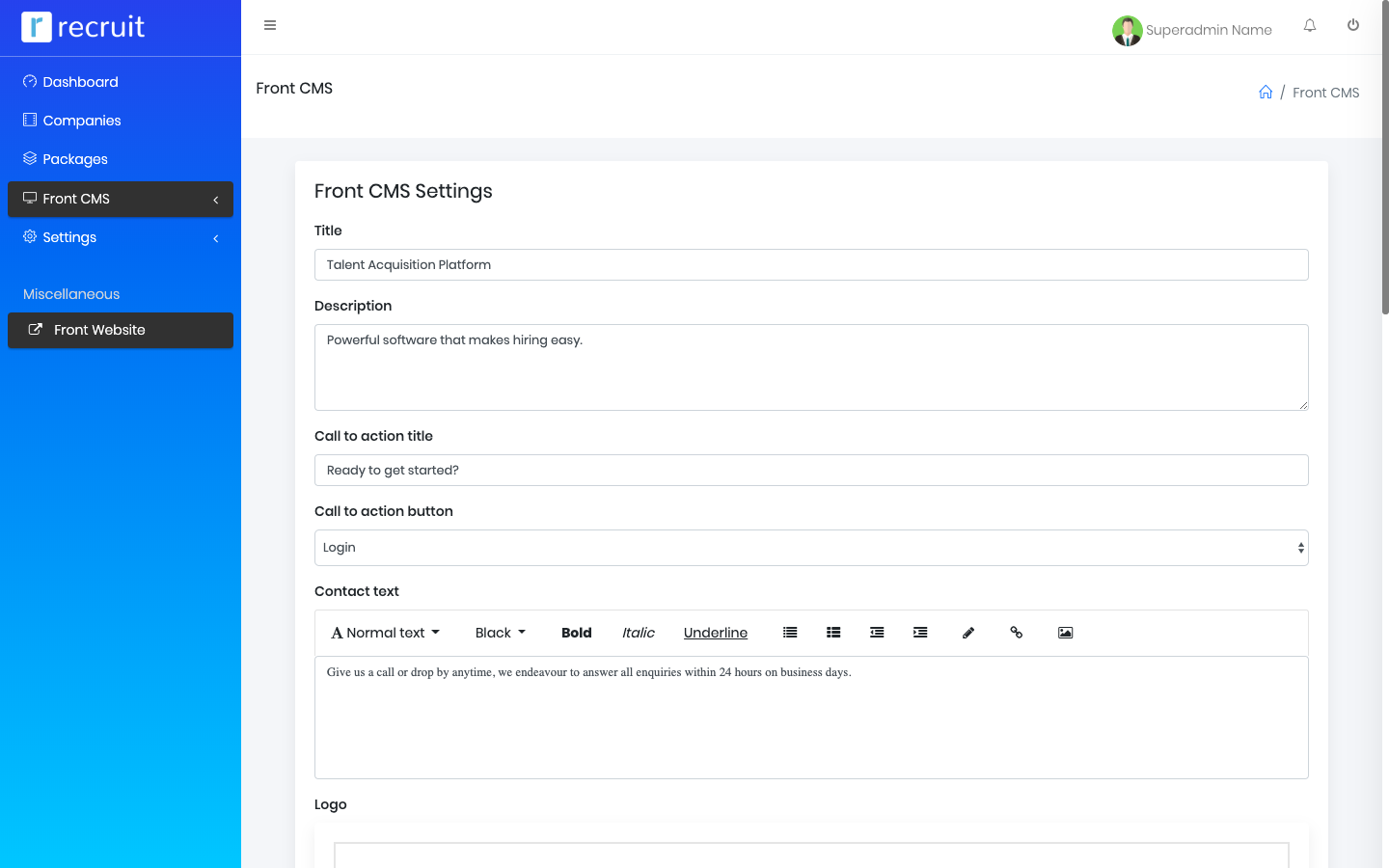
Task: Insert an image using the picture icon
Action: (x=1065, y=633)
